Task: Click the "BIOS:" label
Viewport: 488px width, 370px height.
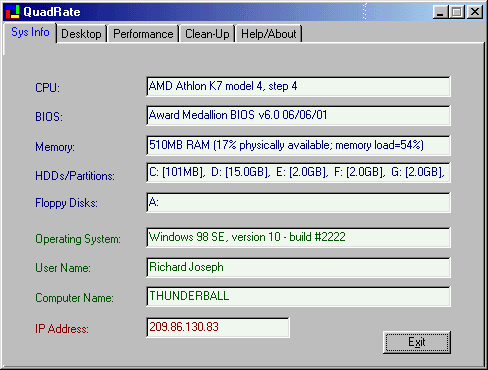Action: click(x=49, y=117)
